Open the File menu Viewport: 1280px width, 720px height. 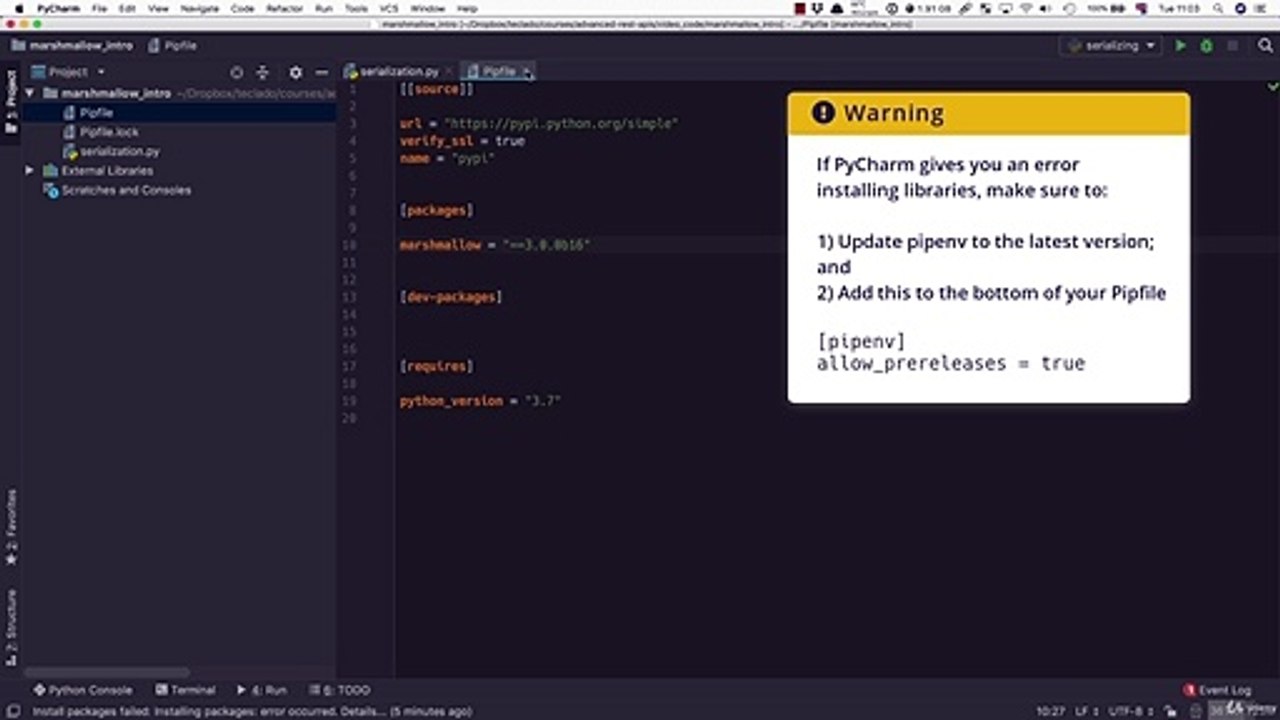(99, 8)
